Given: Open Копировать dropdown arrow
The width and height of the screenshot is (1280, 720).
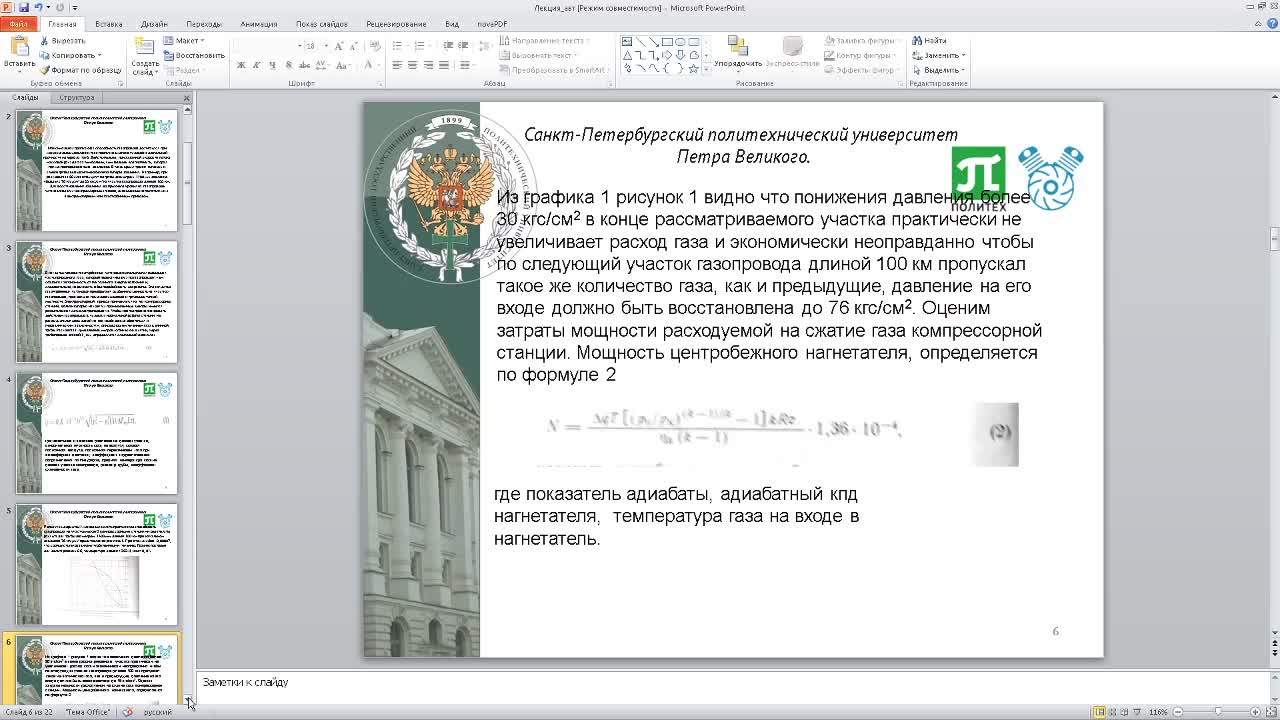Looking at the screenshot, I should point(98,55).
